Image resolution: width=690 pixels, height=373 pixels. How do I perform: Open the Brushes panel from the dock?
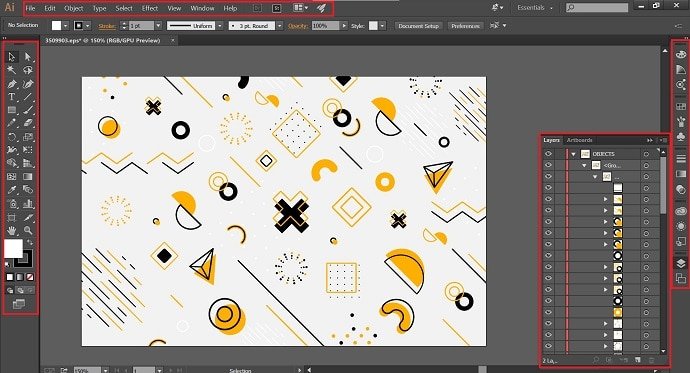pyautogui.click(x=681, y=122)
